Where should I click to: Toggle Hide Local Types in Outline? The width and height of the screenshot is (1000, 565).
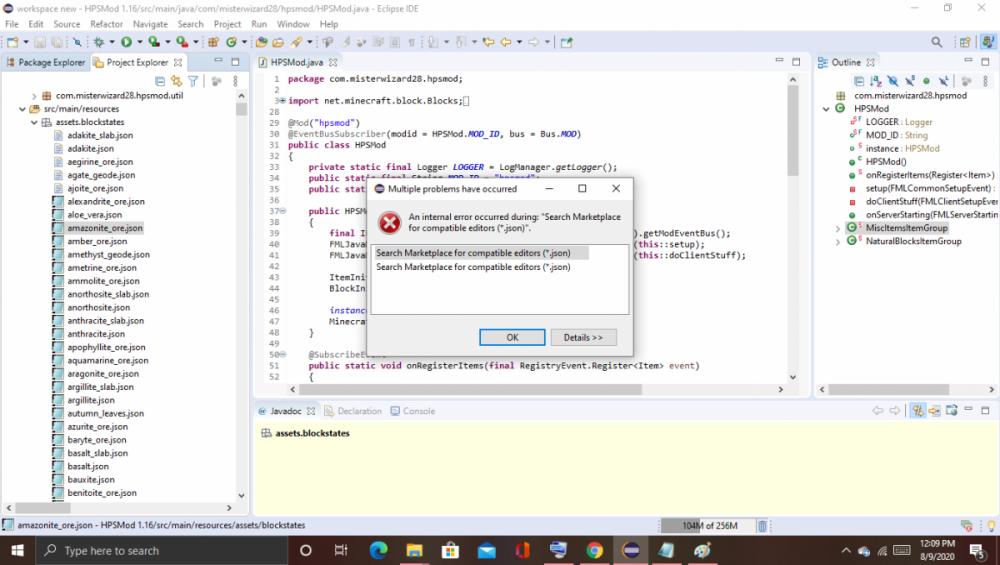point(943,81)
